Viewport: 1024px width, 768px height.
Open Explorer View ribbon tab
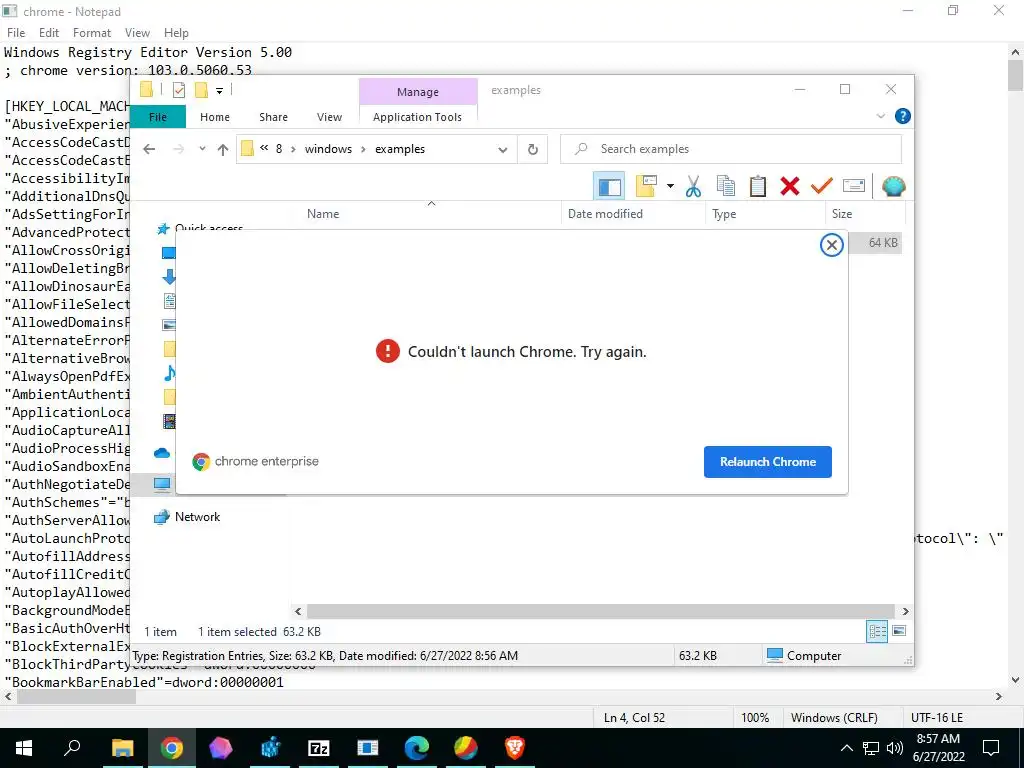point(329,117)
